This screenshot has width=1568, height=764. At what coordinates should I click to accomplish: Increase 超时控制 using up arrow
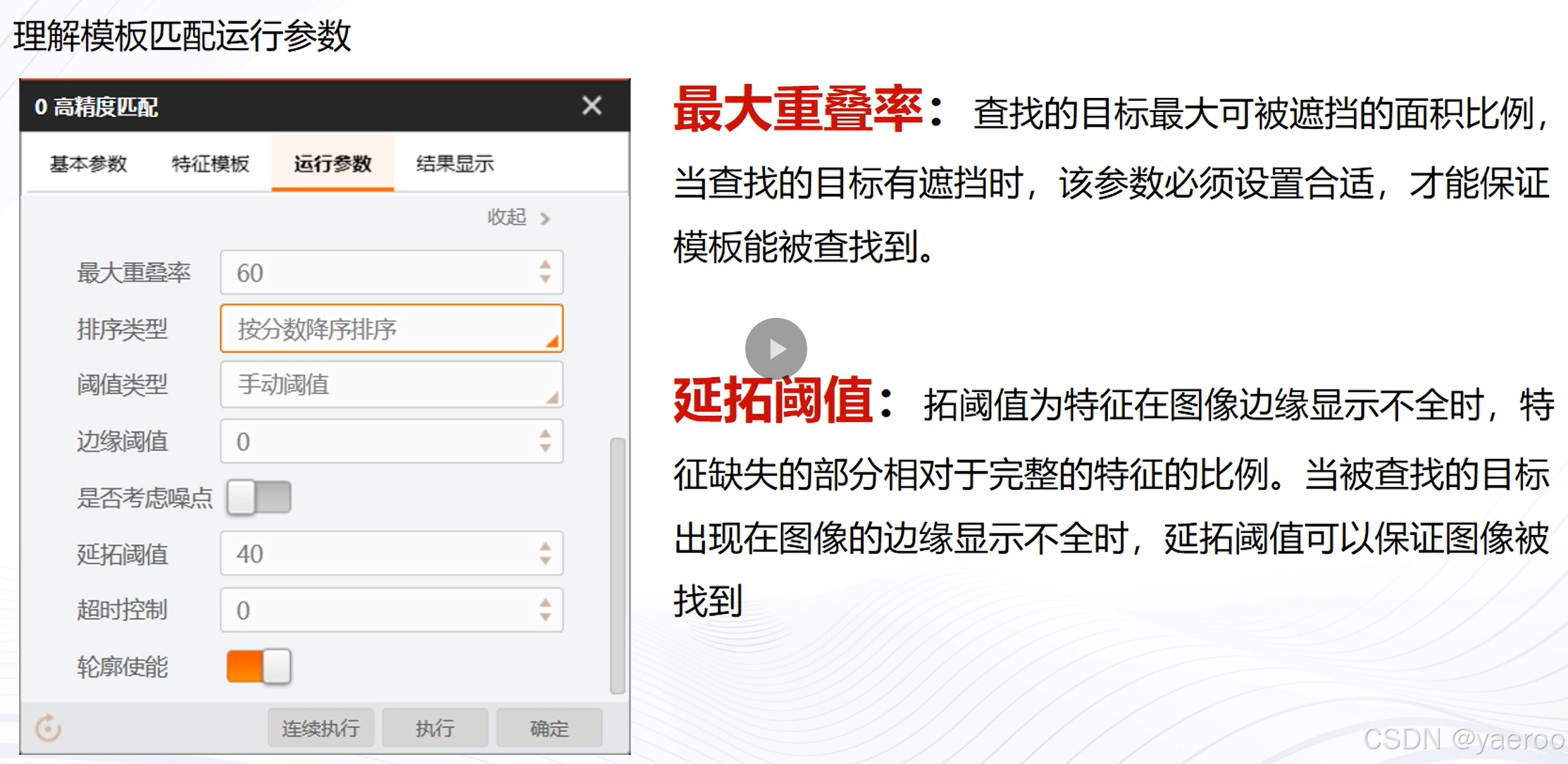click(x=545, y=603)
